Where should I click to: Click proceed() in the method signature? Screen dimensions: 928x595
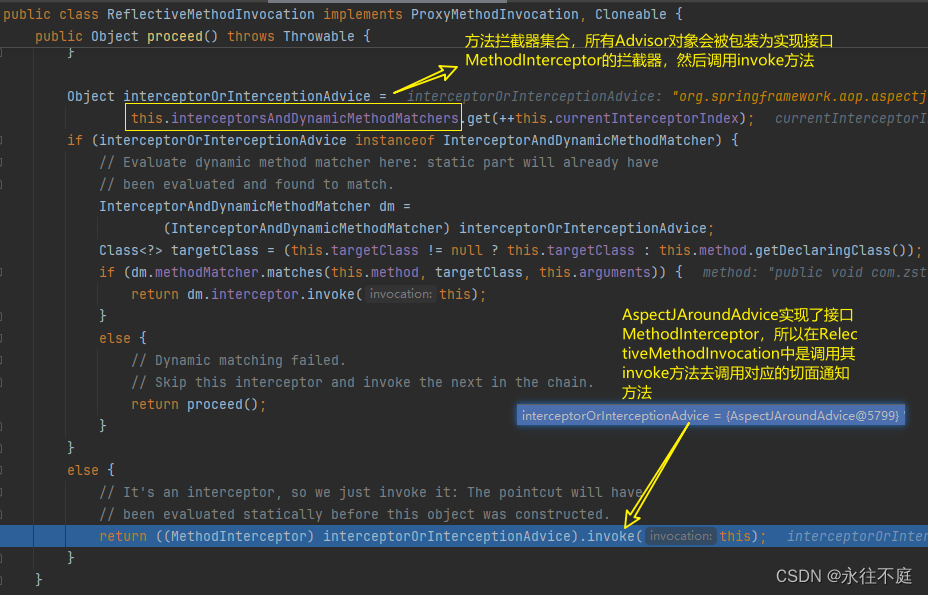(x=182, y=36)
